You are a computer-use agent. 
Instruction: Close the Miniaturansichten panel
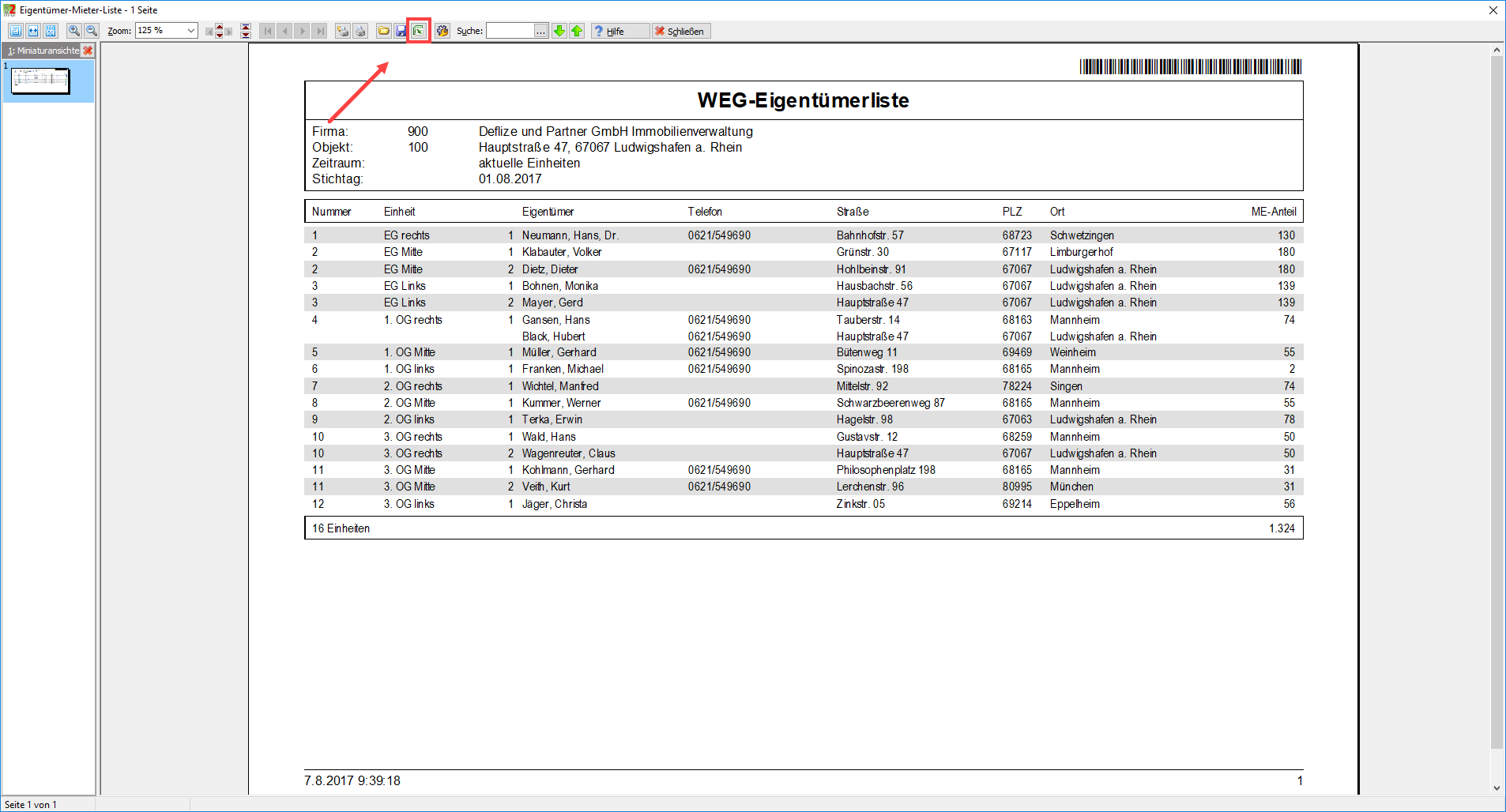click(88, 51)
